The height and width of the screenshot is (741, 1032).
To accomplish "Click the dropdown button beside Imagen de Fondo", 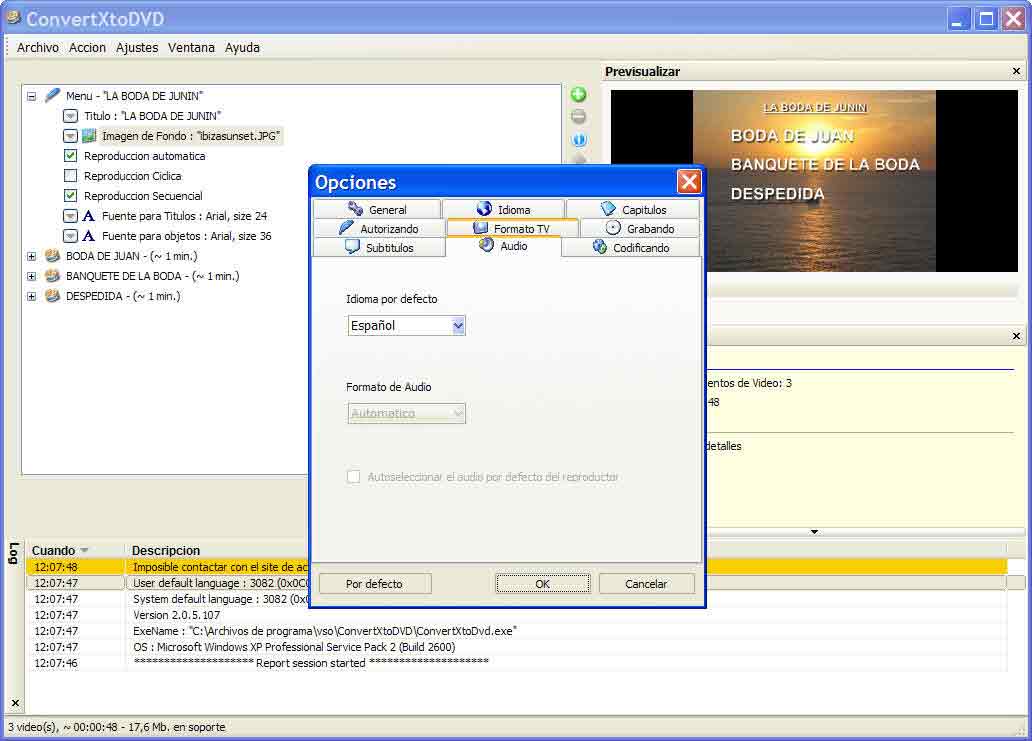I will point(70,136).
